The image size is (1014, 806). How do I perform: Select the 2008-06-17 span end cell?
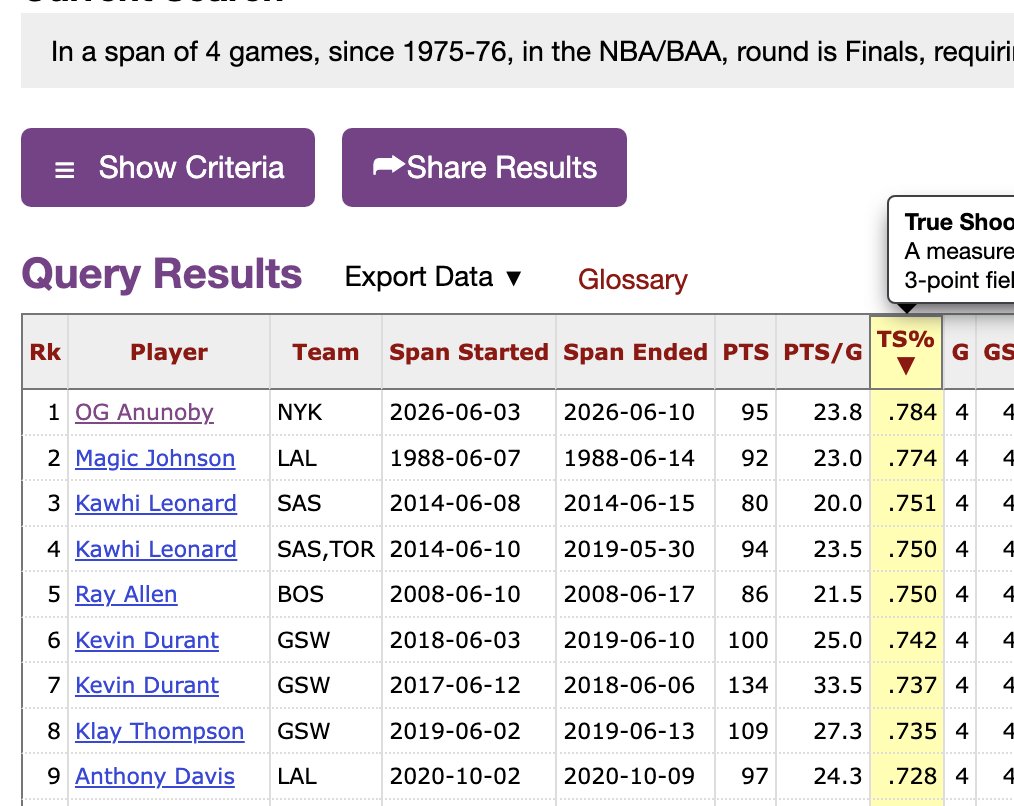(x=635, y=594)
